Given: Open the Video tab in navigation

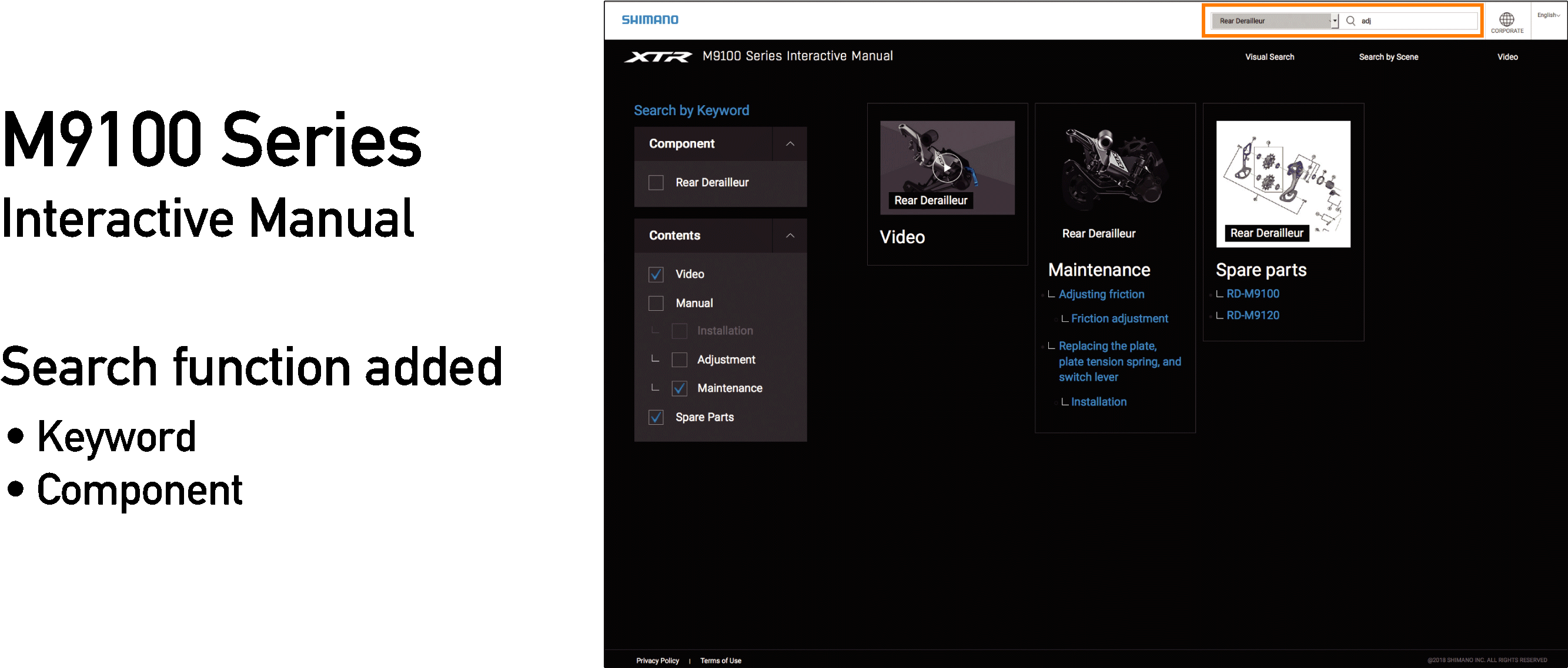Looking at the screenshot, I should coord(1507,56).
